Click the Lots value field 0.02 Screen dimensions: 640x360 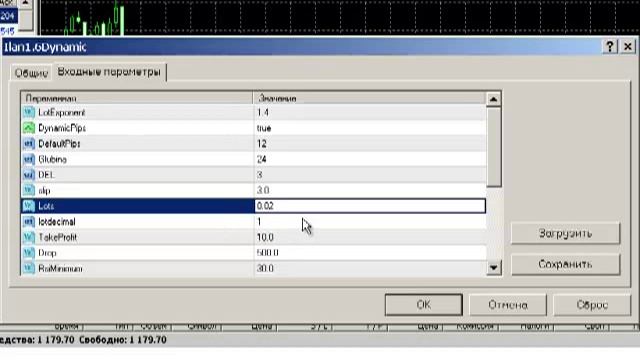pyautogui.click(x=370, y=206)
